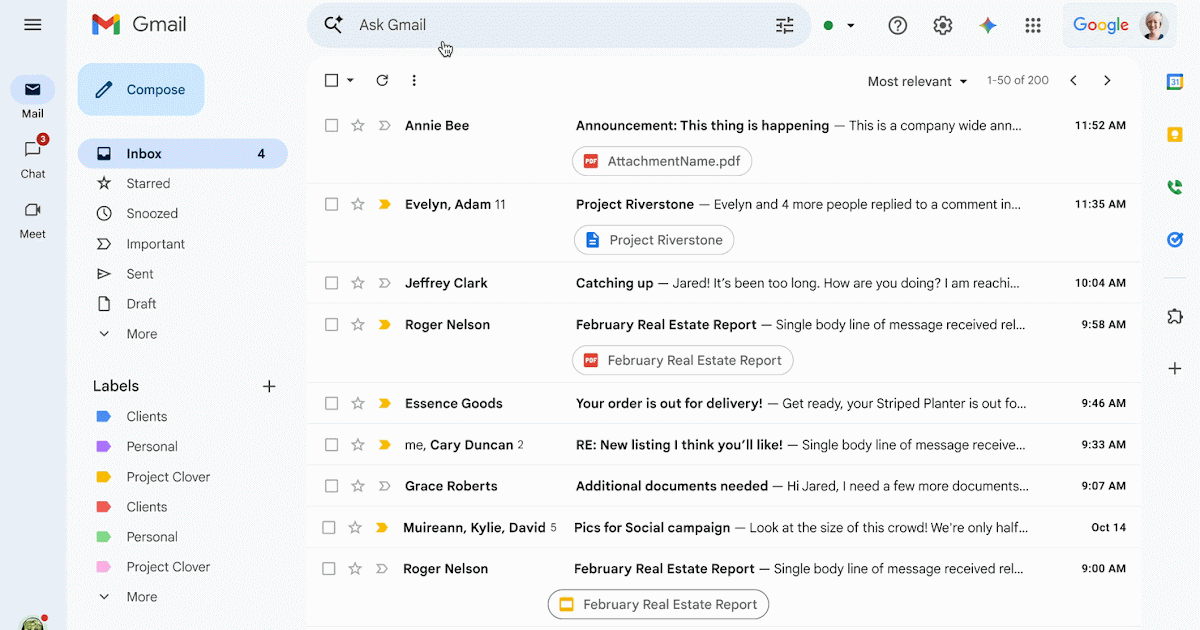Click the Refresh inbox icon
1200x630 pixels.
click(382, 81)
